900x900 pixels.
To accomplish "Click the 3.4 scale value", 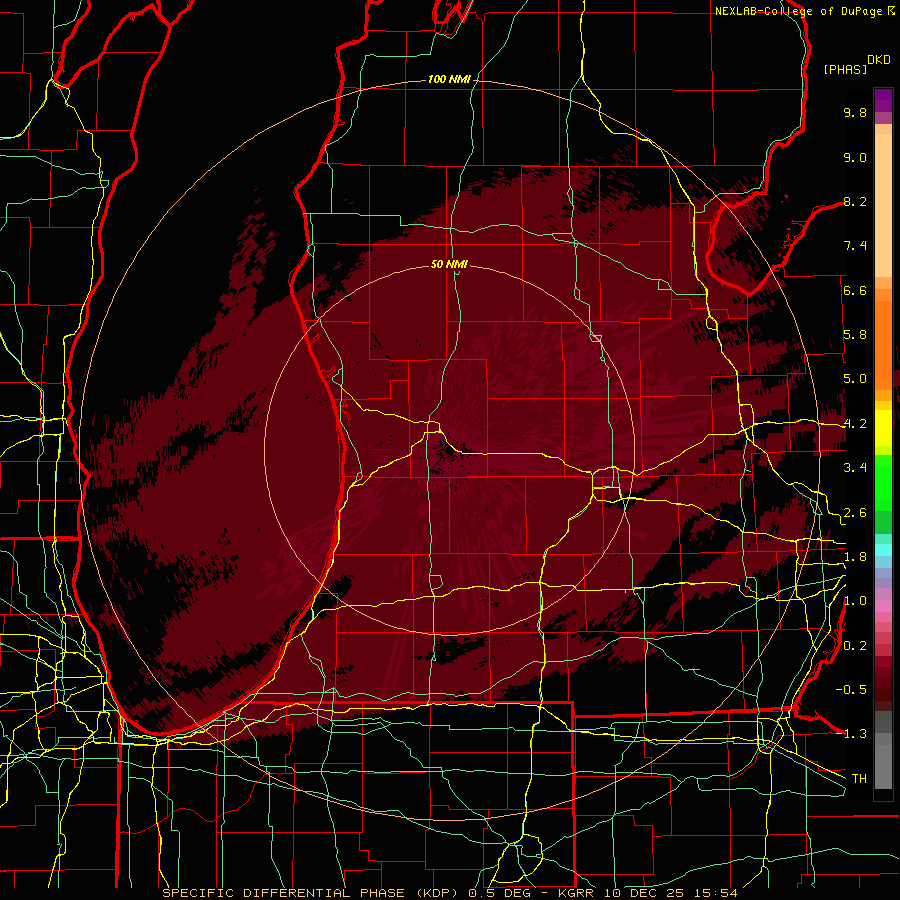I will point(855,468).
